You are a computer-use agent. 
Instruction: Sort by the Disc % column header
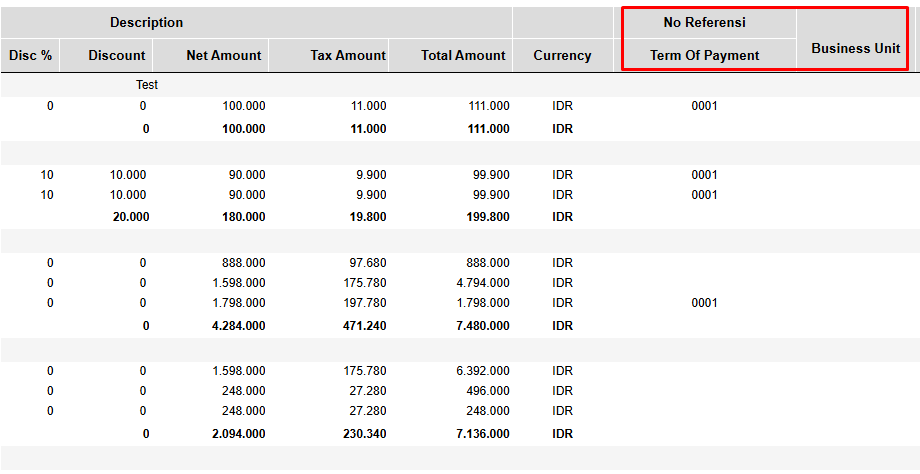(x=30, y=55)
